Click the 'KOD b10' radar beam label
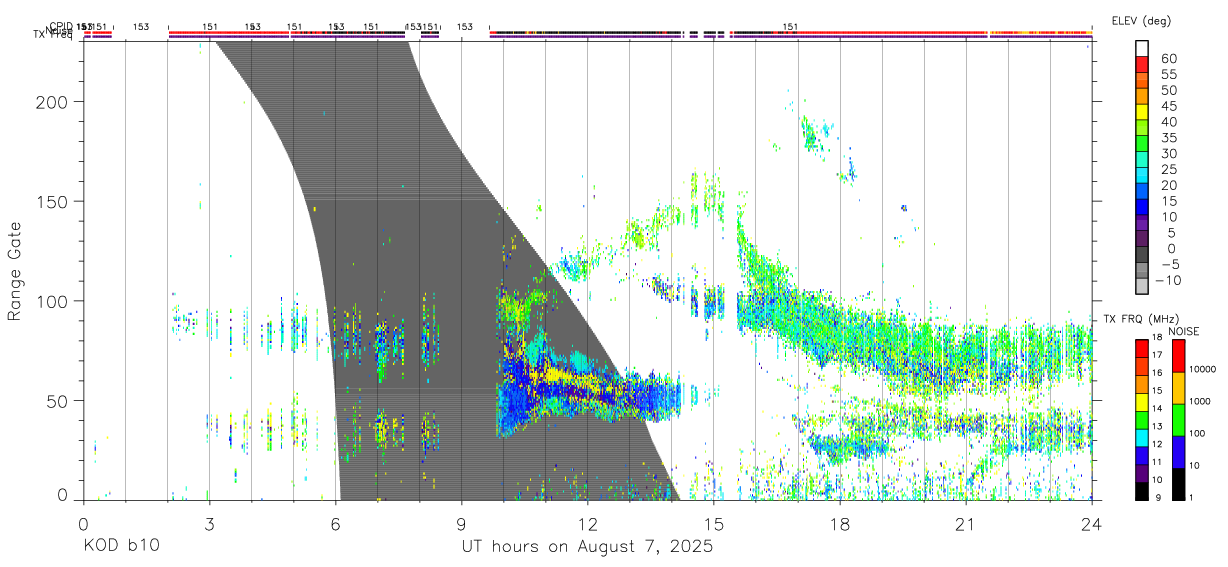 (x=121, y=546)
